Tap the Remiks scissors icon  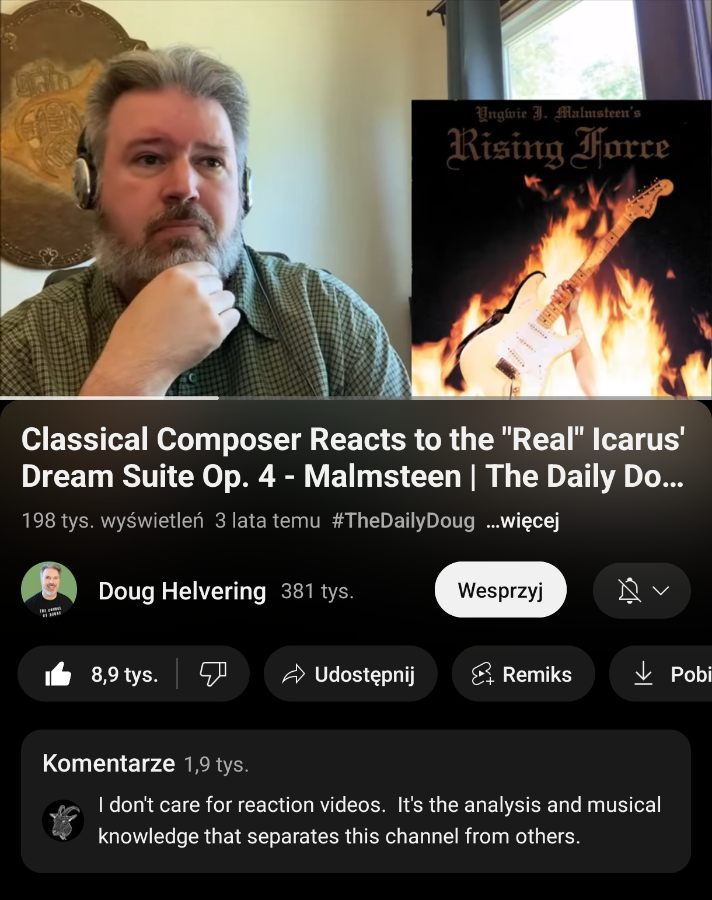click(x=482, y=674)
